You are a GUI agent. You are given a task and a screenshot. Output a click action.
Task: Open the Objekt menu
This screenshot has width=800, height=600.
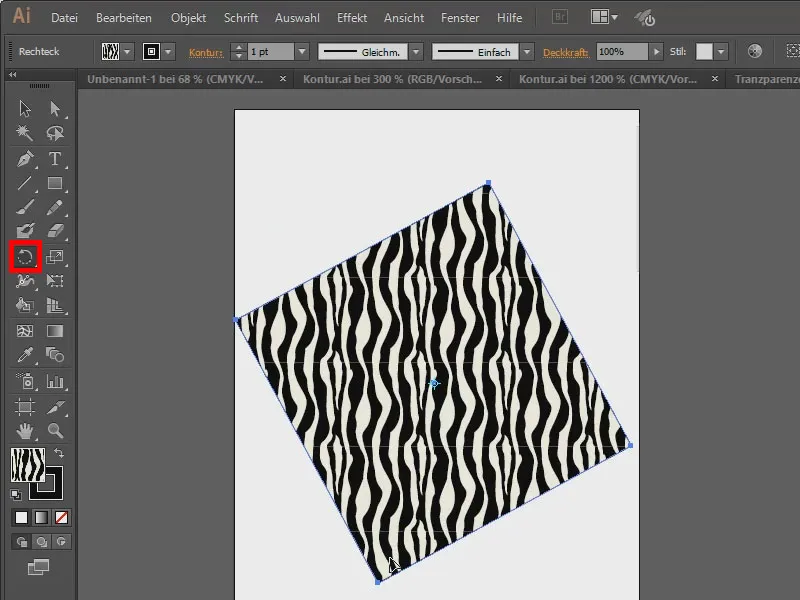188,18
